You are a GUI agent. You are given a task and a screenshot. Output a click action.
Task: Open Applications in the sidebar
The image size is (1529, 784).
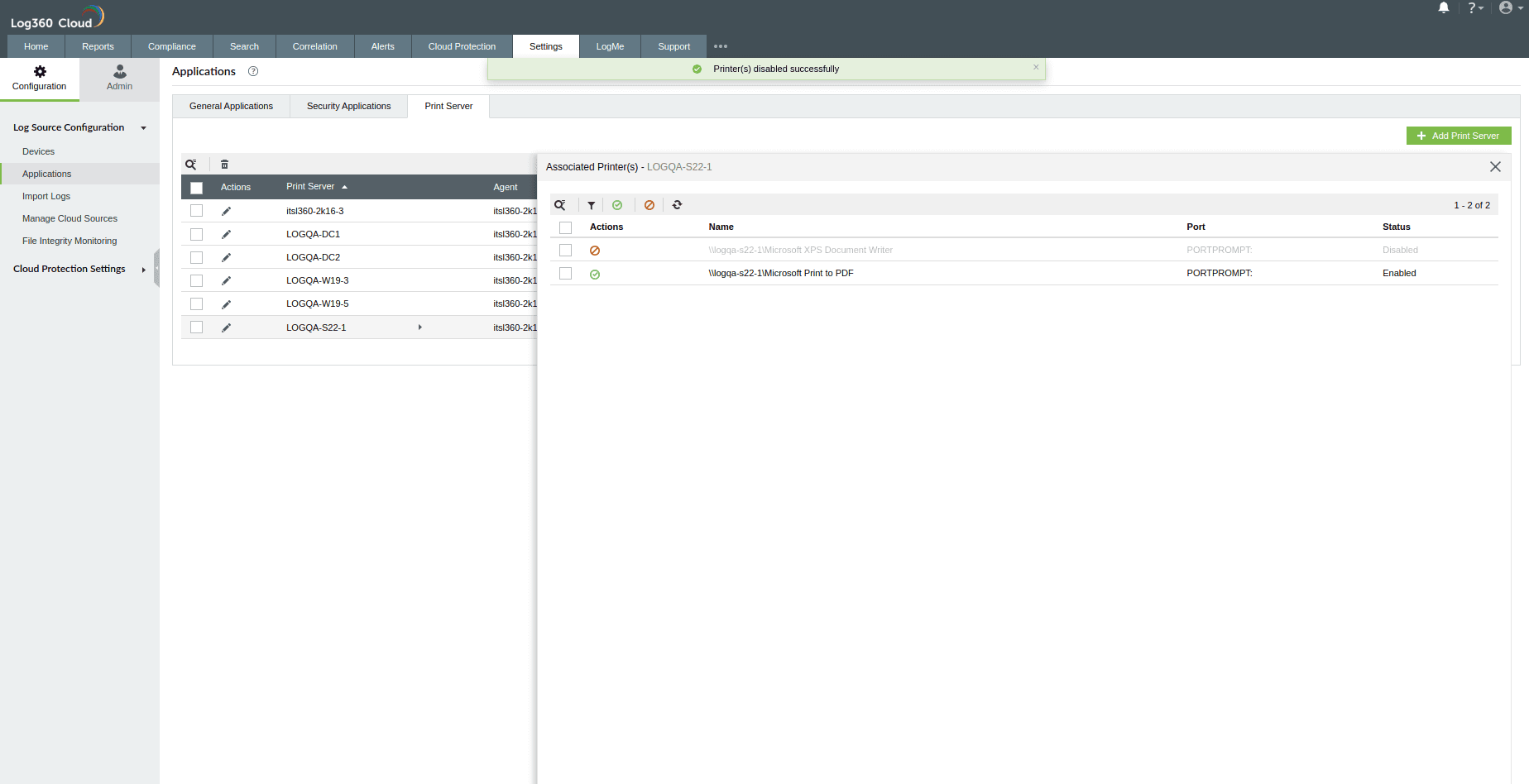pos(46,174)
